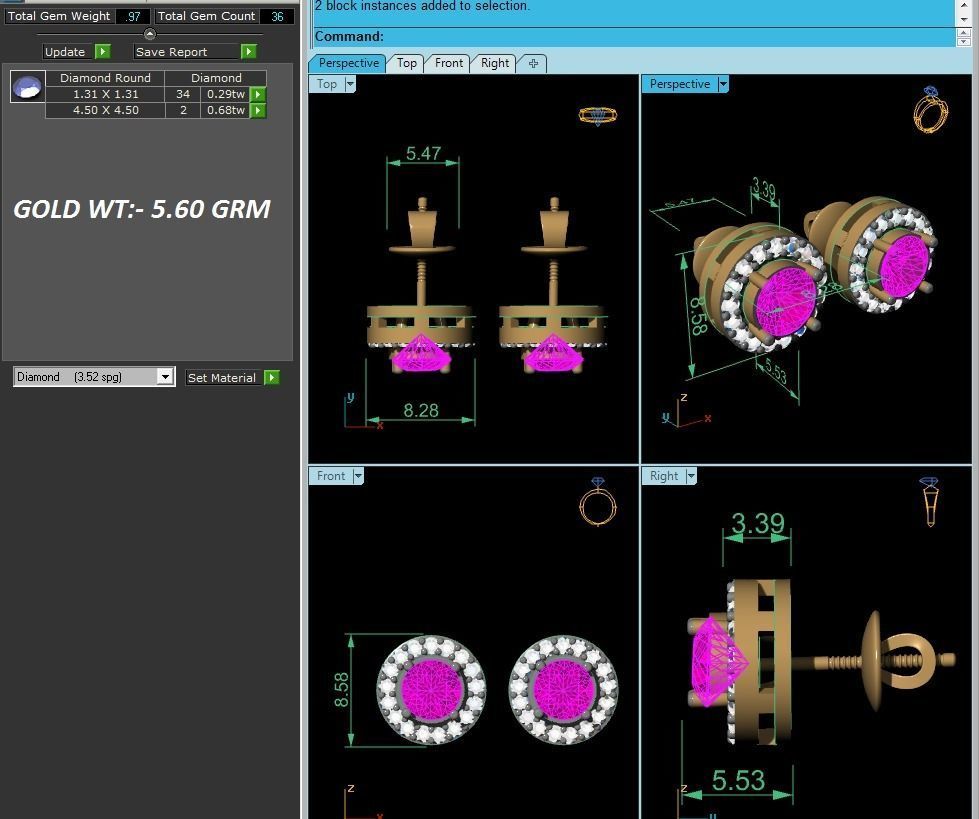Click the Total Gem Count label
Image resolution: width=979 pixels, height=819 pixels.
coord(206,16)
